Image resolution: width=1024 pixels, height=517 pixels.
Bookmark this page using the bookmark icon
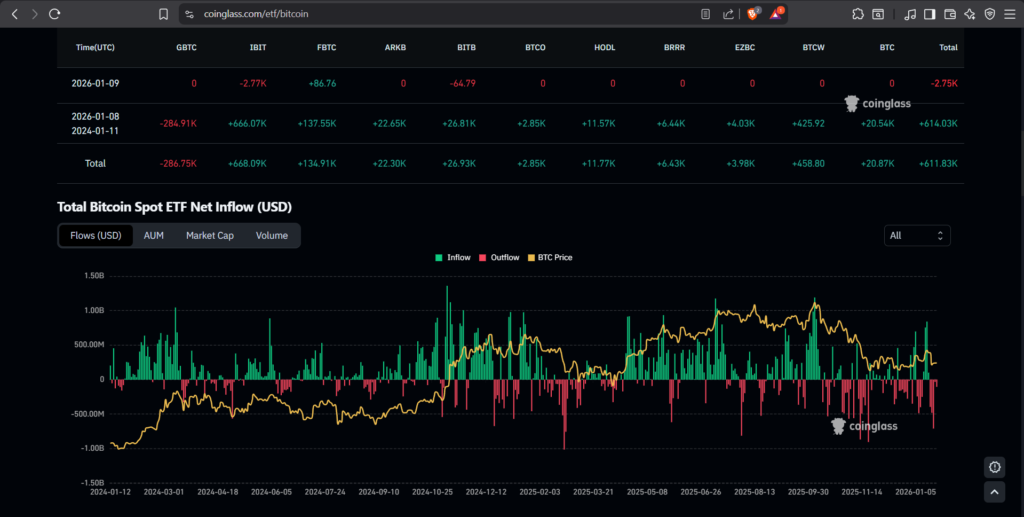[x=164, y=14]
